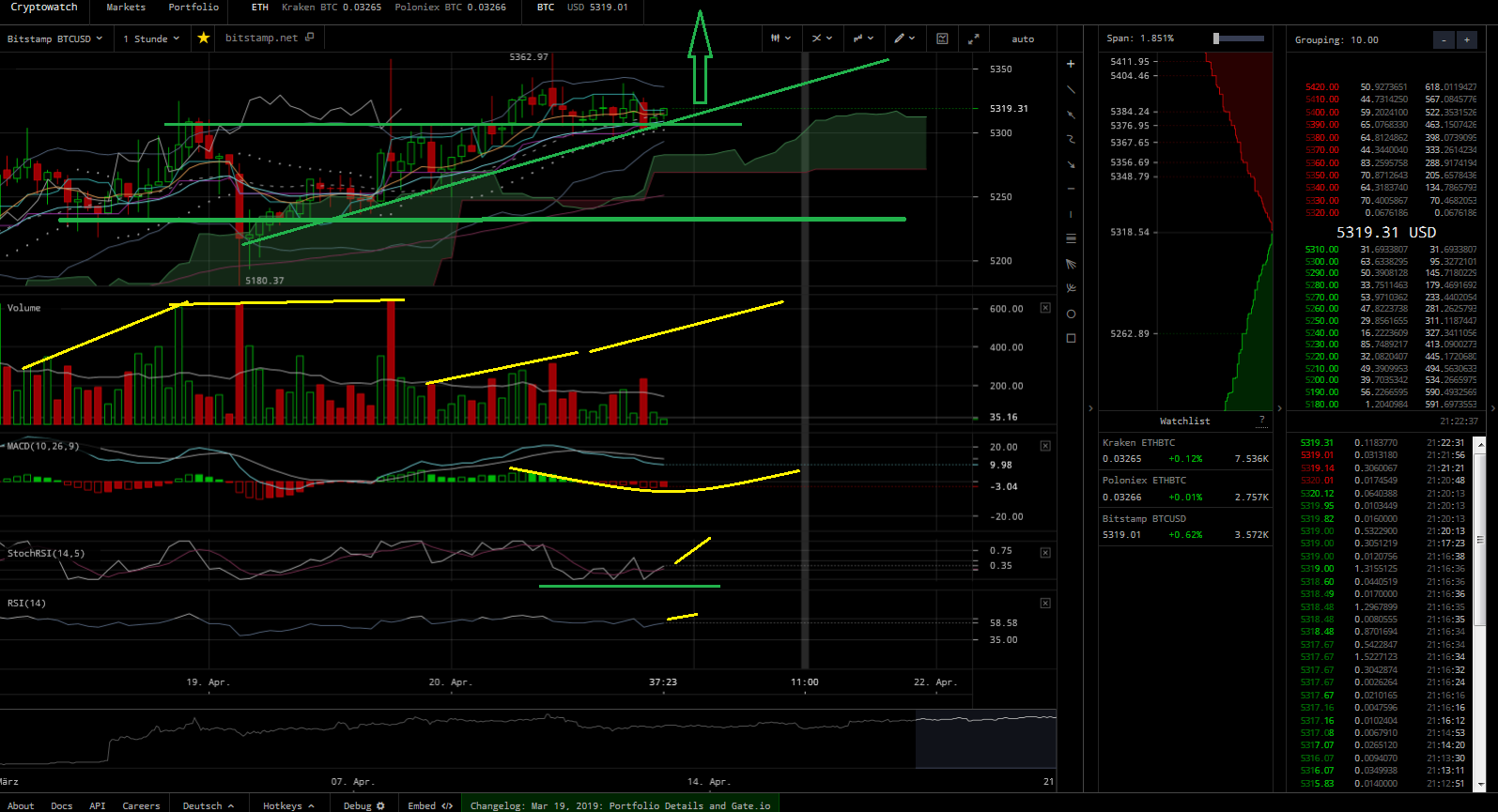Select the Fibonacci arc tool
The image size is (1498, 812).
click(1071, 288)
